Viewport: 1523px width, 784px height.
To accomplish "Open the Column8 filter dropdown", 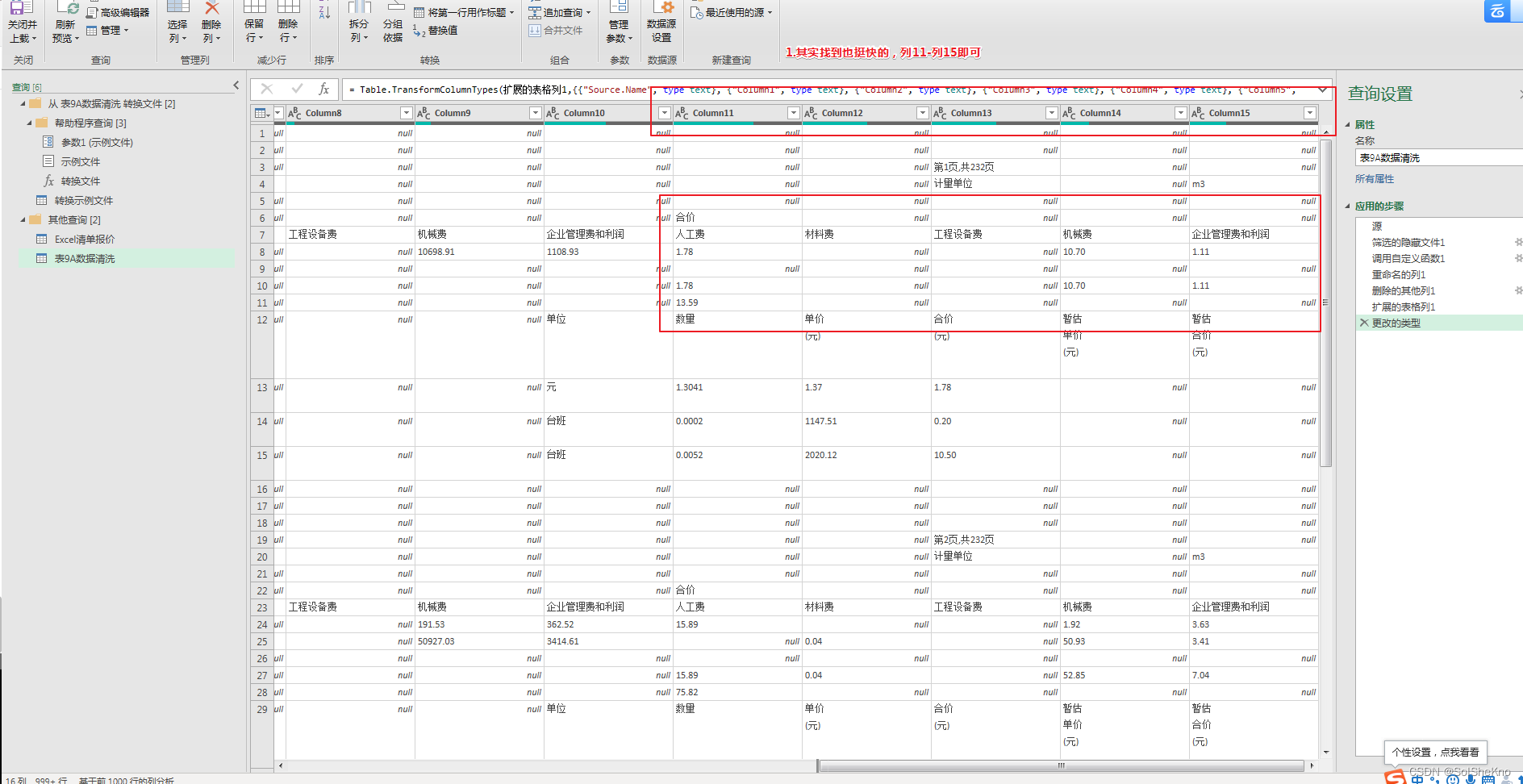I will tap(407, 113).
